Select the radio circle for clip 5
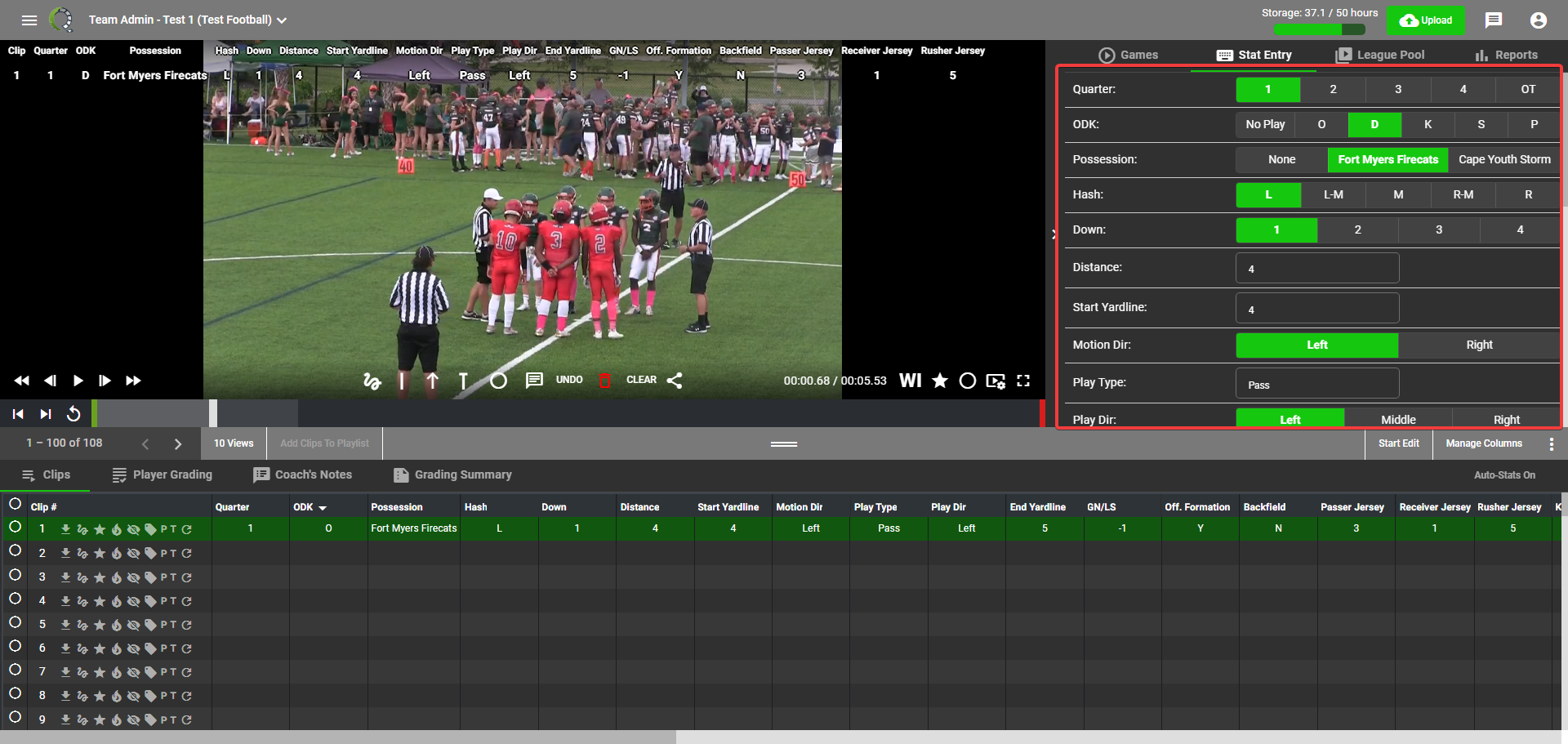 15,622
